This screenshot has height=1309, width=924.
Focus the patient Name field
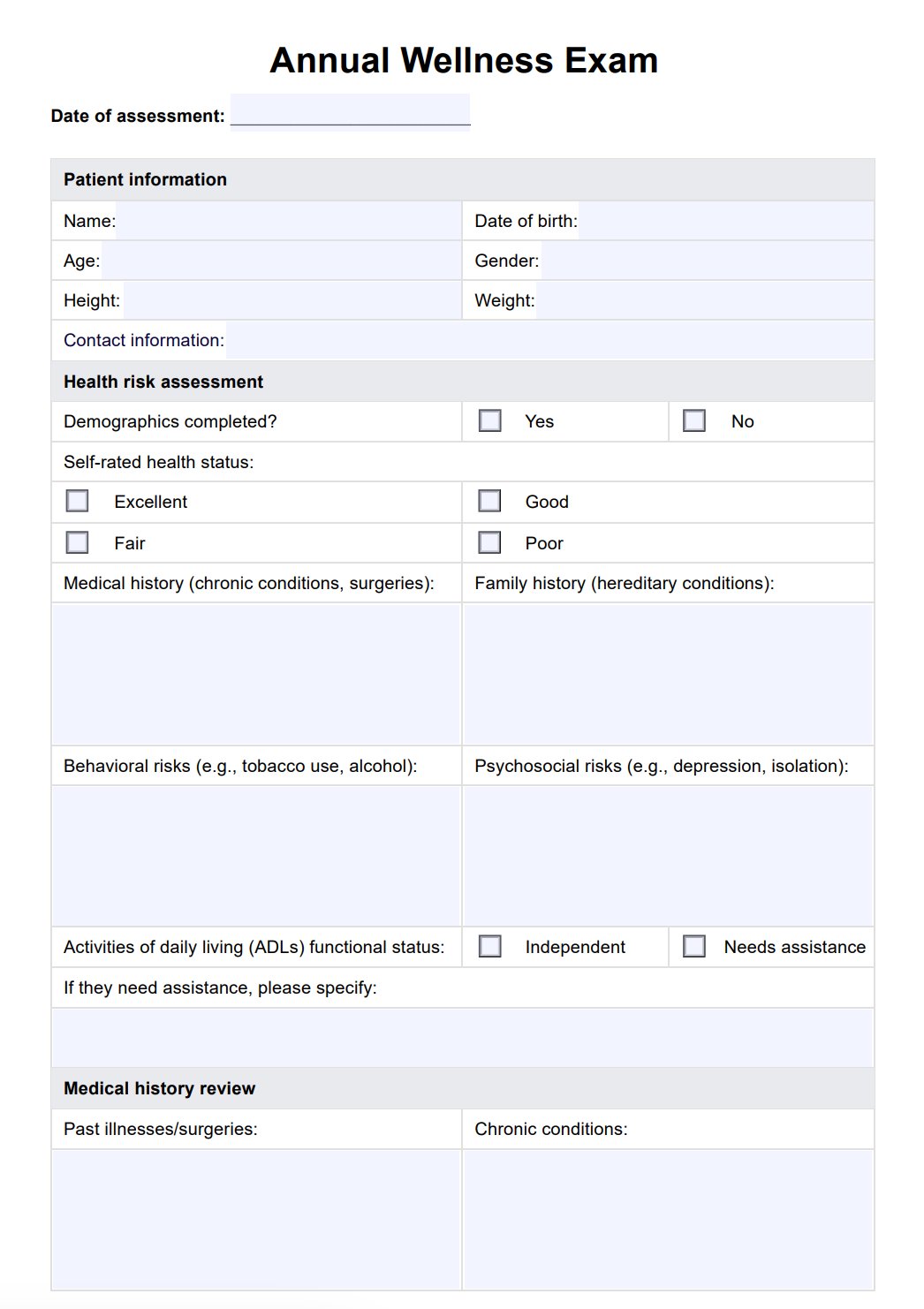[288, 221]
